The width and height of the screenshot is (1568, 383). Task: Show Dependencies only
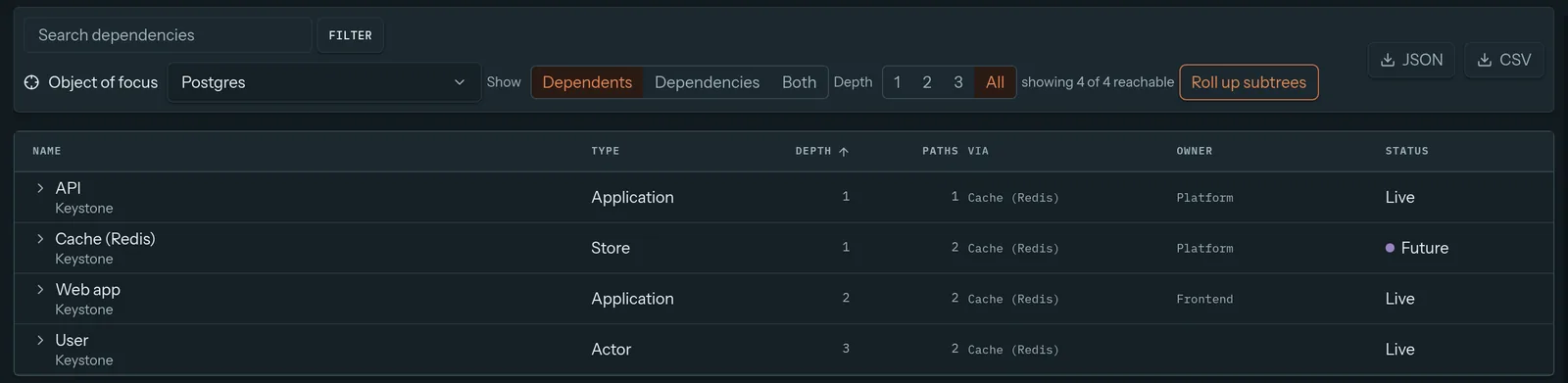707,82
